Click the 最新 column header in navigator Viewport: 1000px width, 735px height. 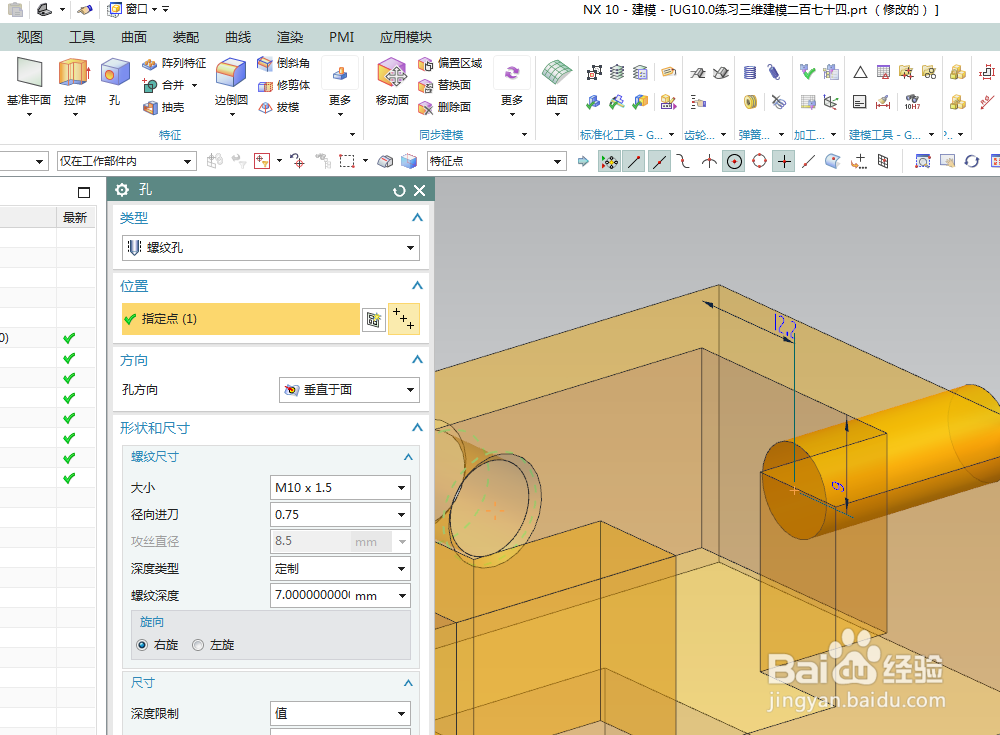75,218
